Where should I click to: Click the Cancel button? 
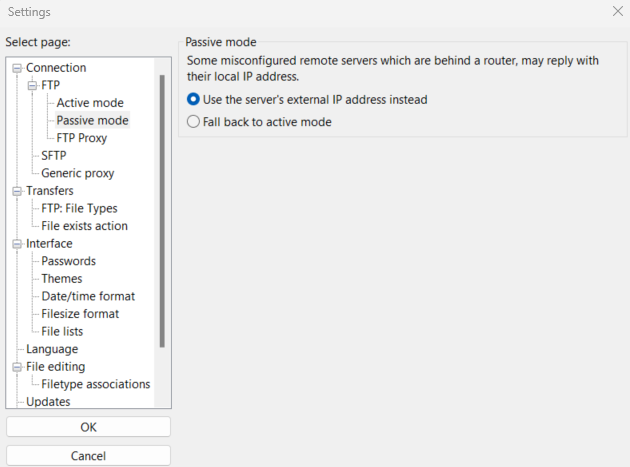[88, 455]
